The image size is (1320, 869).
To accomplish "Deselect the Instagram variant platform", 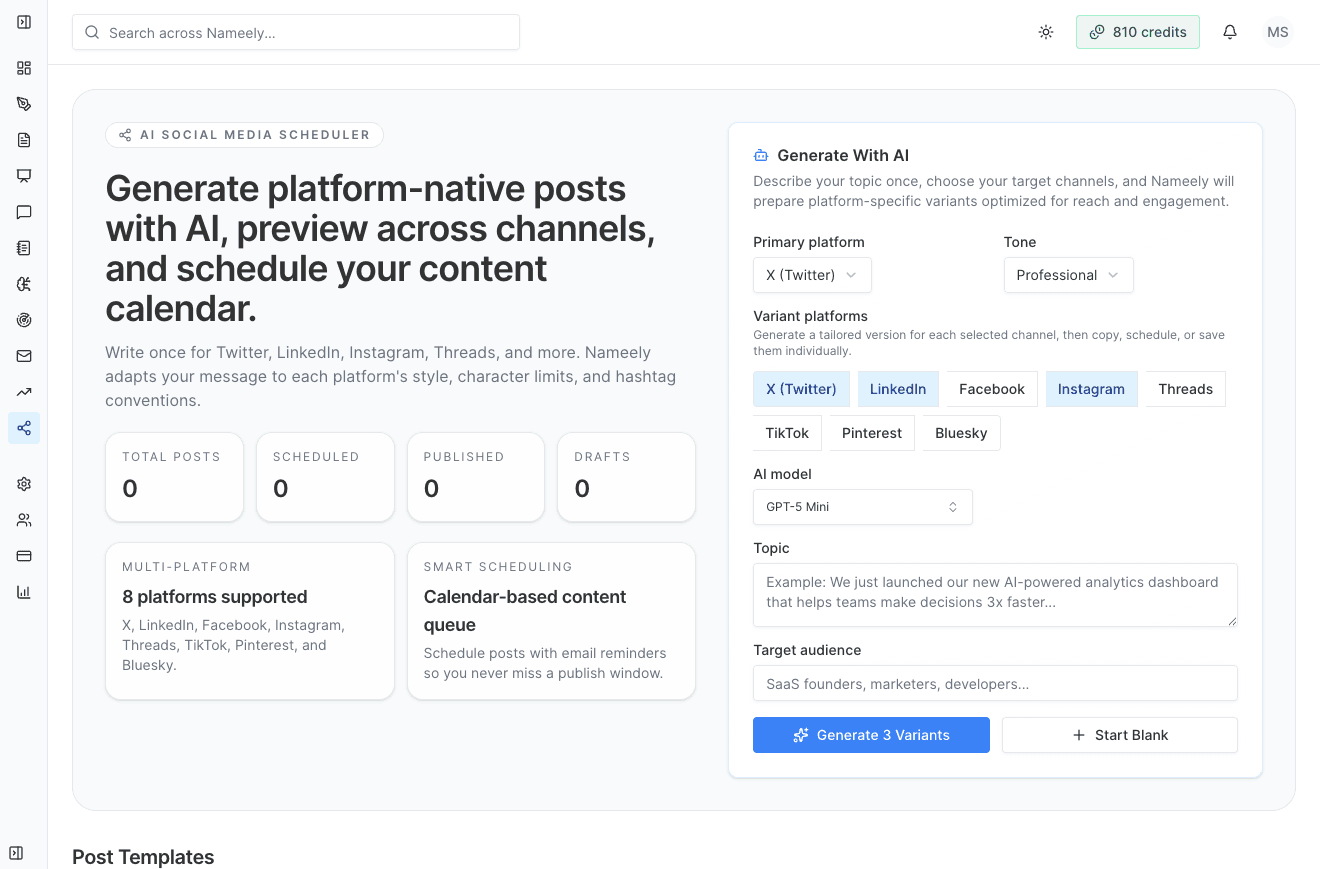I will click(1091, 388).
